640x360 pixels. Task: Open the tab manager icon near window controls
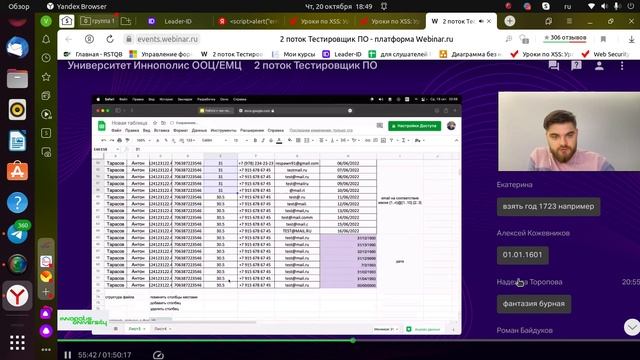(549, 21)
